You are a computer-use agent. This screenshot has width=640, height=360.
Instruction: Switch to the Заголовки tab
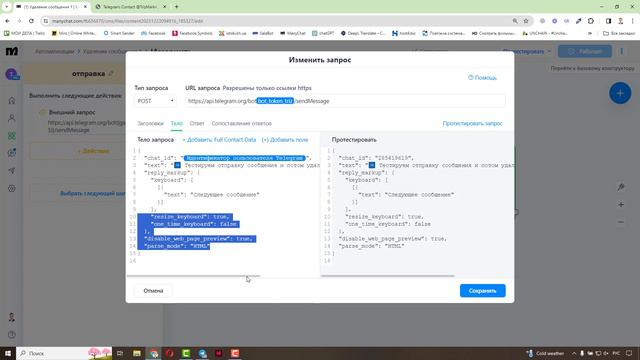pos(150,123)
